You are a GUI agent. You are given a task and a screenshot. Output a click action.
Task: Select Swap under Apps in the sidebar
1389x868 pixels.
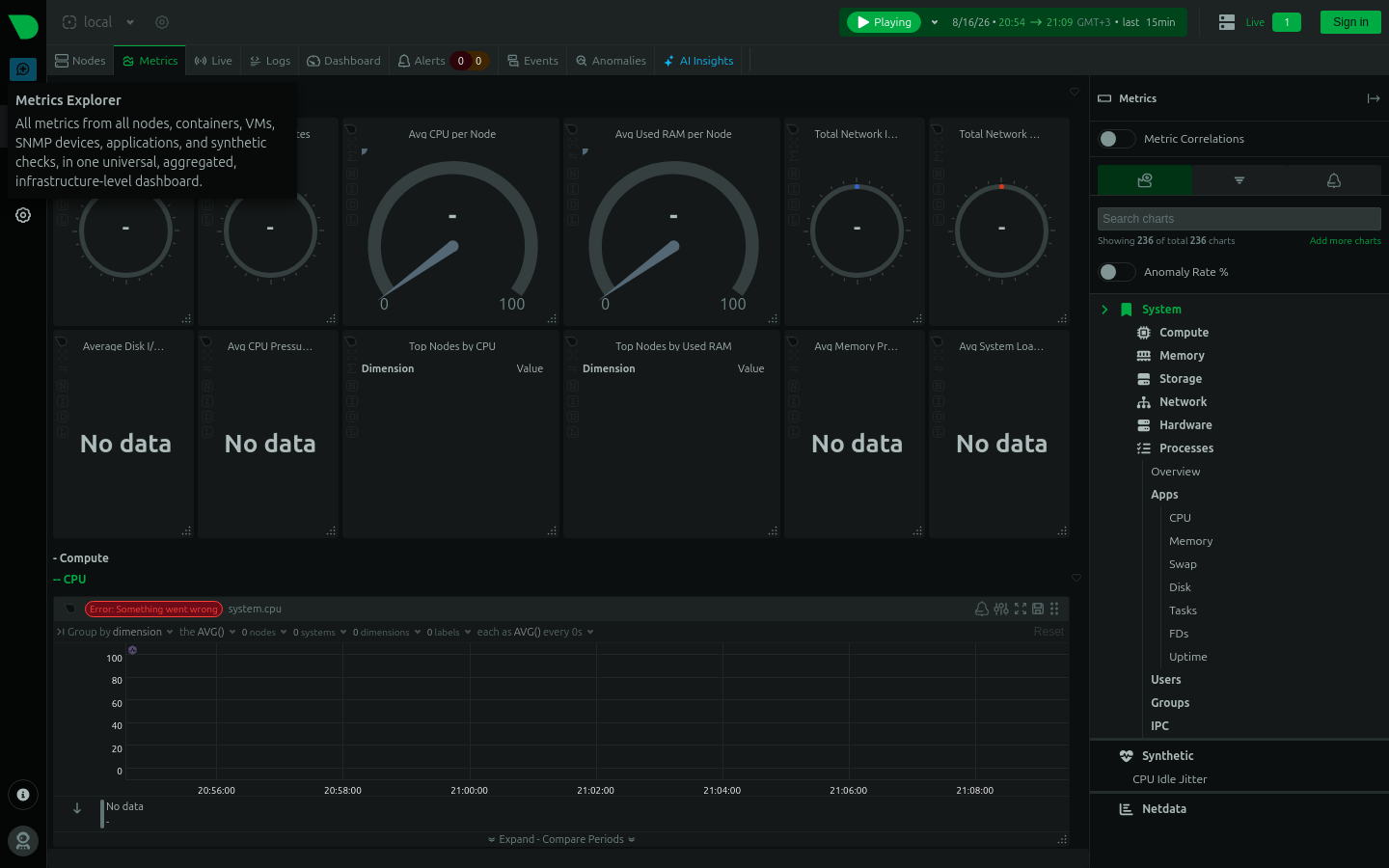1183,564
